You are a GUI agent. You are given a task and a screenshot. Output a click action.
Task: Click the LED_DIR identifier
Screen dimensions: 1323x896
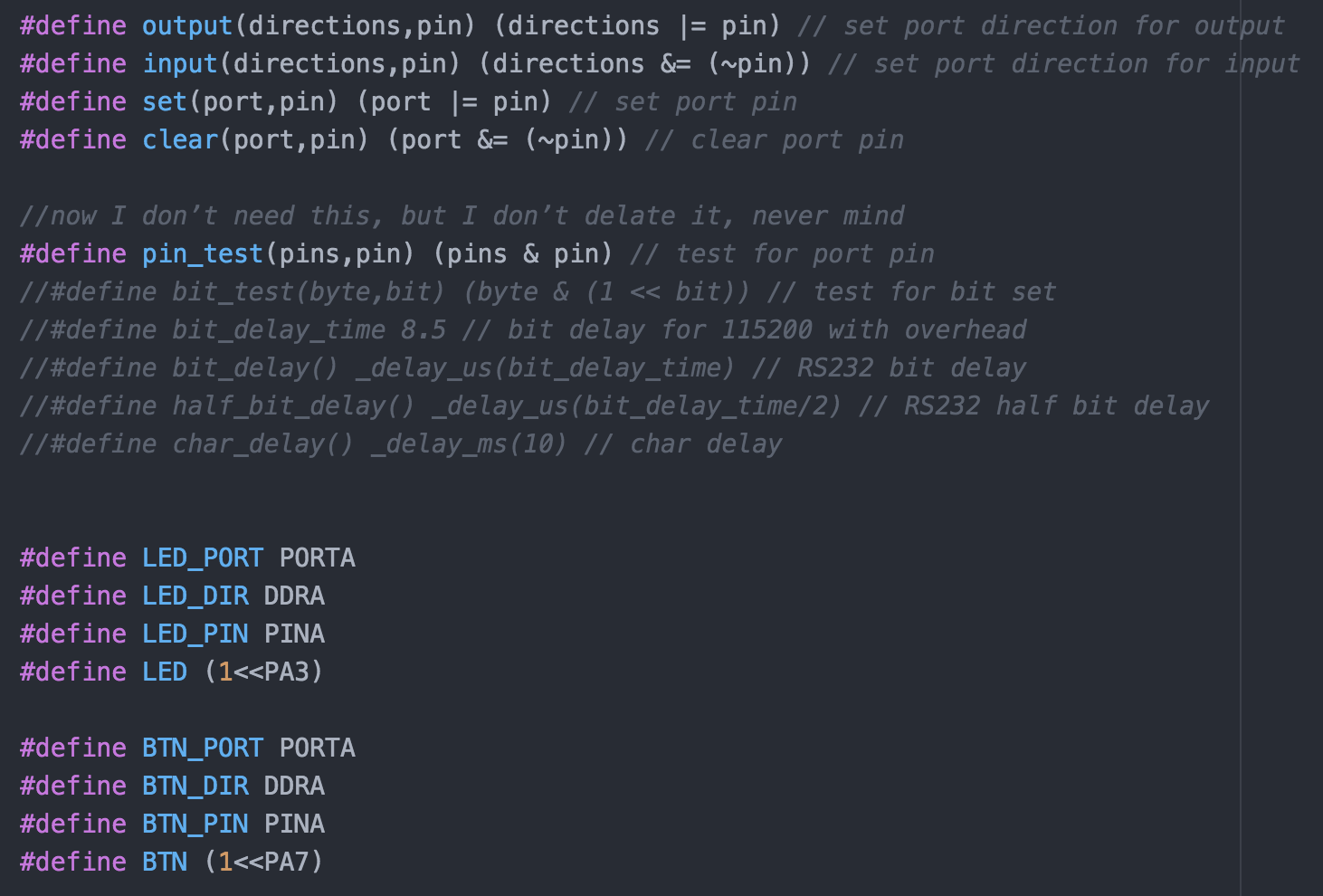click(x=195, y=596)
